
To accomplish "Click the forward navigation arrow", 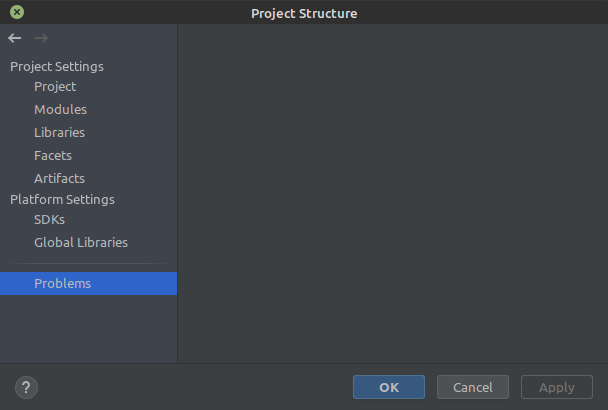I will (41, 38).
